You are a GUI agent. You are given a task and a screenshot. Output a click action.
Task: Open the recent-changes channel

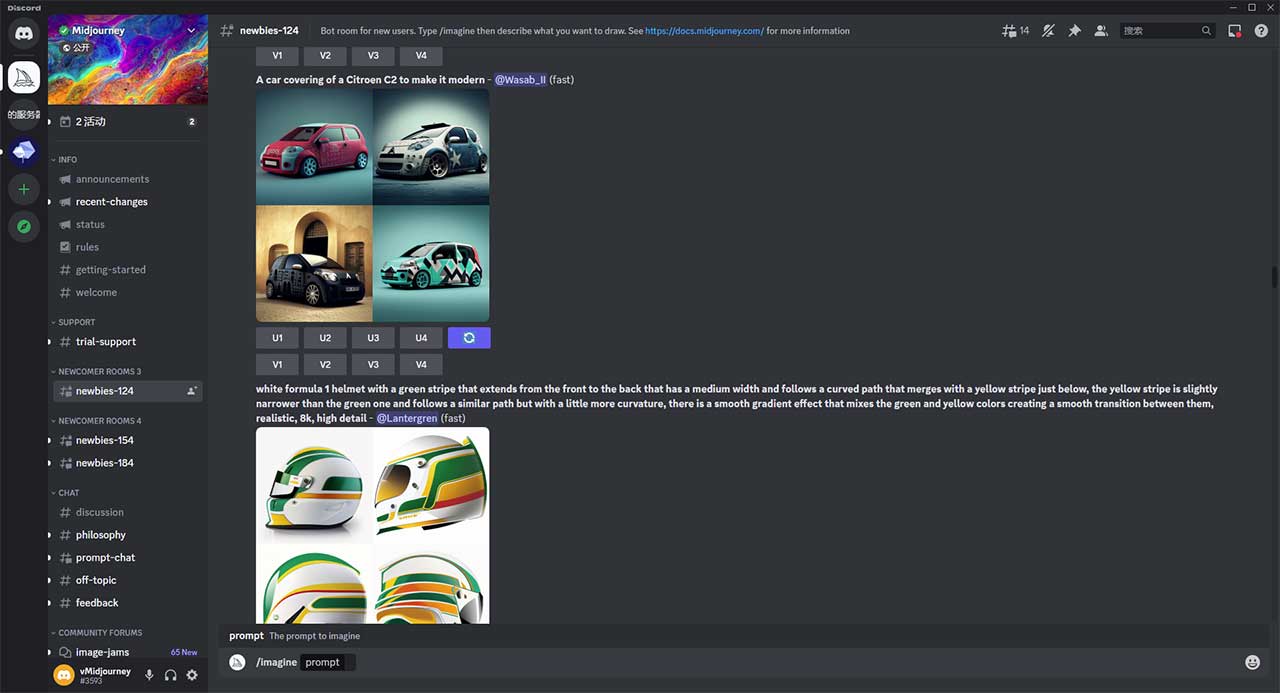[x=128, y=202]
